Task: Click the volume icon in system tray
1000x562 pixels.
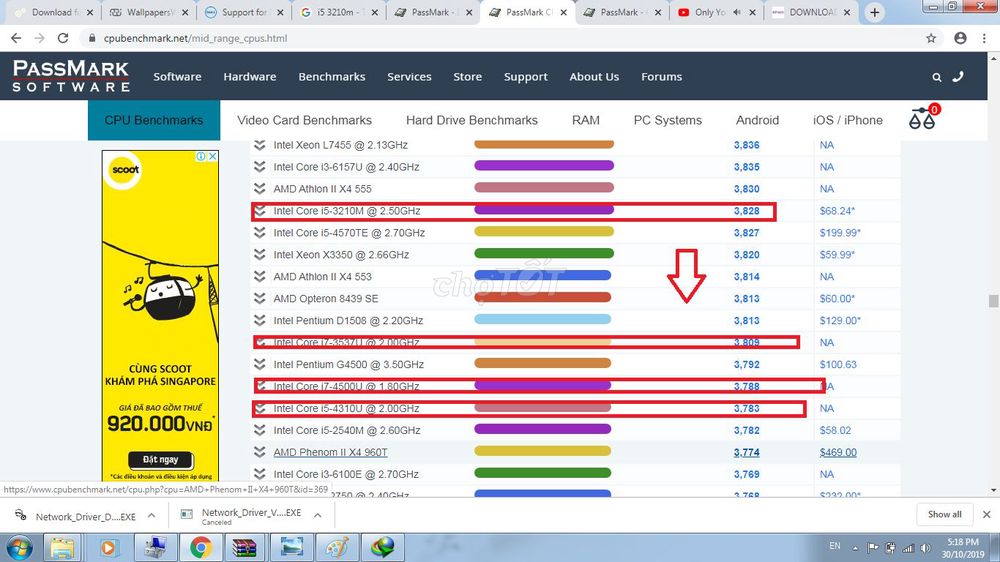Action: click(925, 548)
